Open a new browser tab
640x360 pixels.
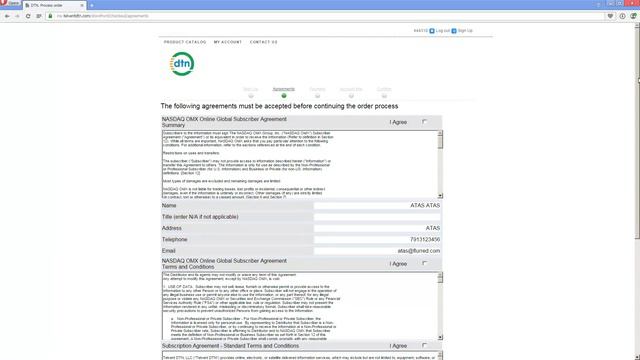pyautogui.click(x=91, y=5)
